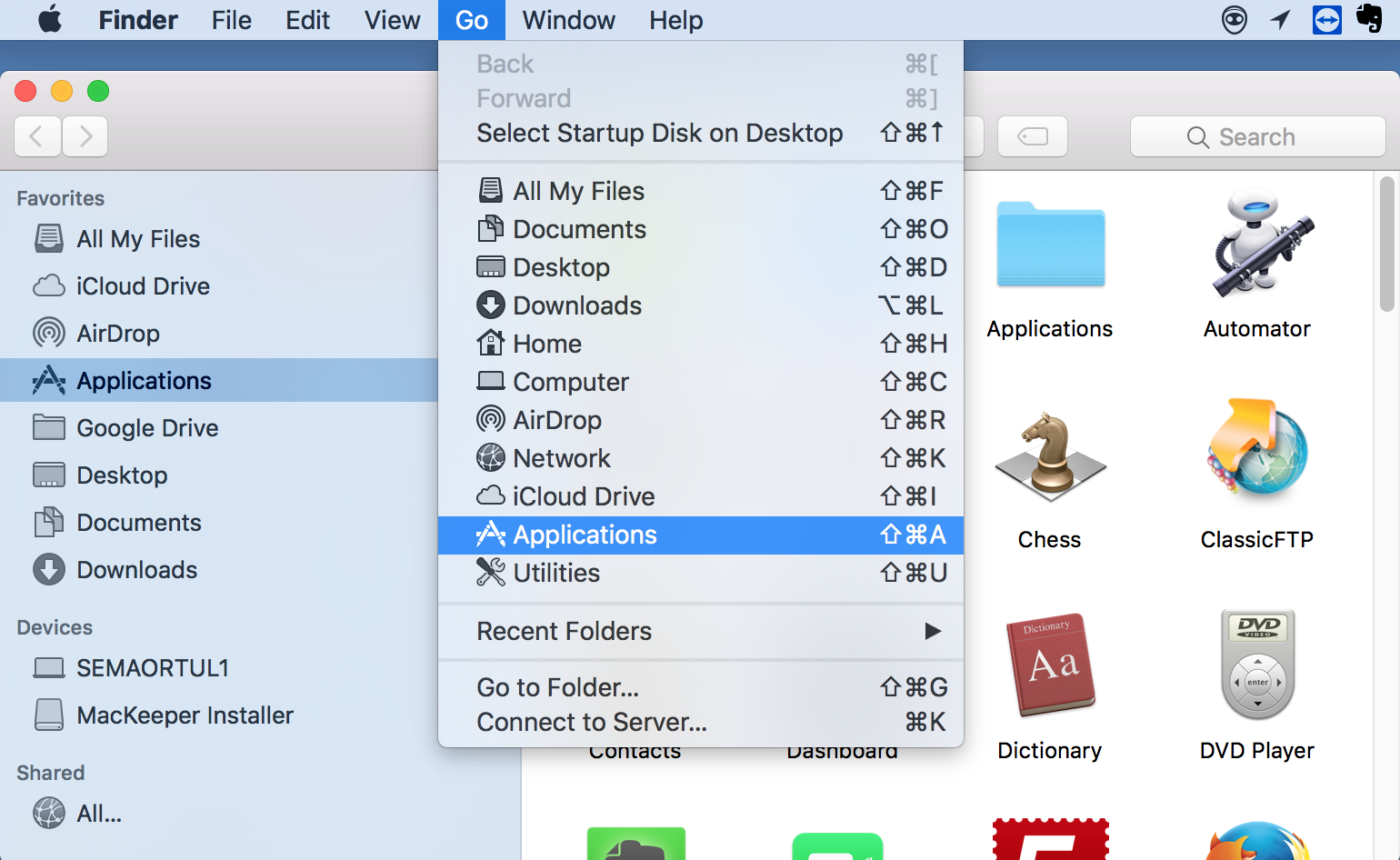Click the TeamViewer menu bar icon
Image resolution: width=1400 pixels, height=860 pixels.
(x=1327, y=19)
